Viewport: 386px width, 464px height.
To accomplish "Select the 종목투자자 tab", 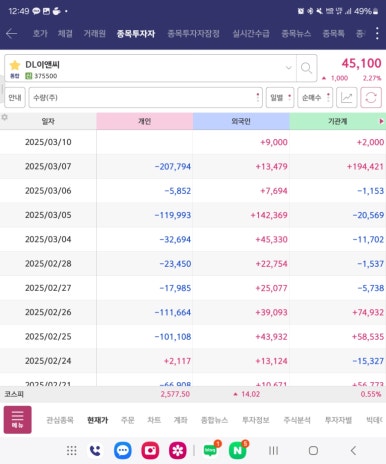I will pyautogui.click(x=136, y=33).
